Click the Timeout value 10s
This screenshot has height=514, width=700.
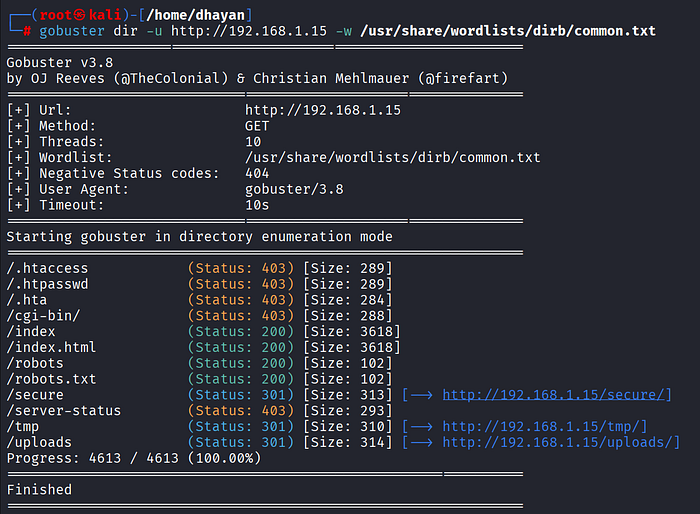click(257, 205)
